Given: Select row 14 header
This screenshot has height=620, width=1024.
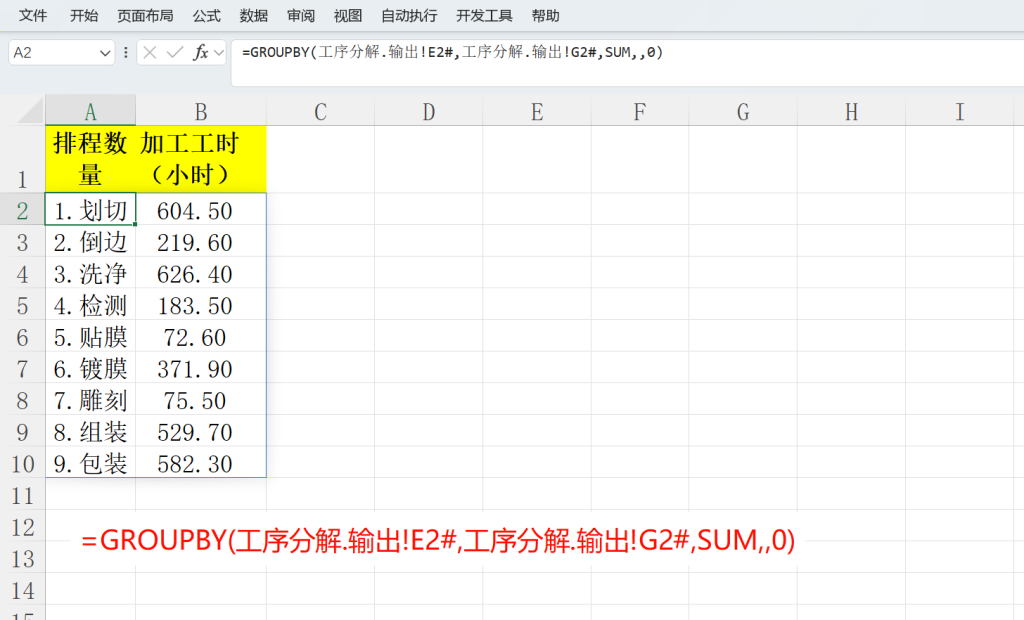Looking at the screenshot, I should coord(22,589).
